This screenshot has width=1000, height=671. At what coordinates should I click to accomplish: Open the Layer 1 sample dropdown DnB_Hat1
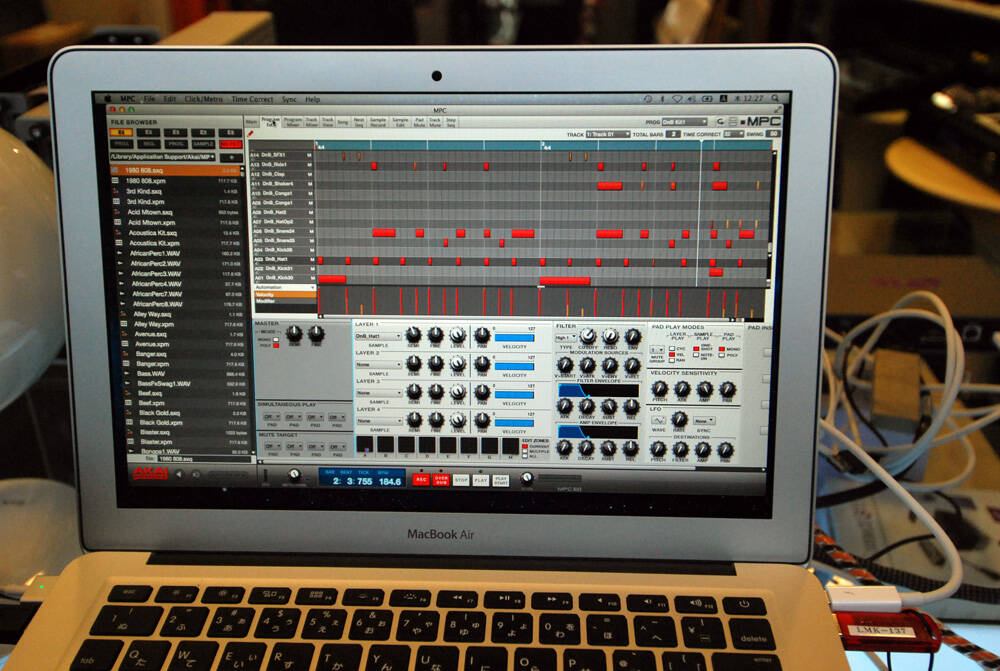point(378,336)
